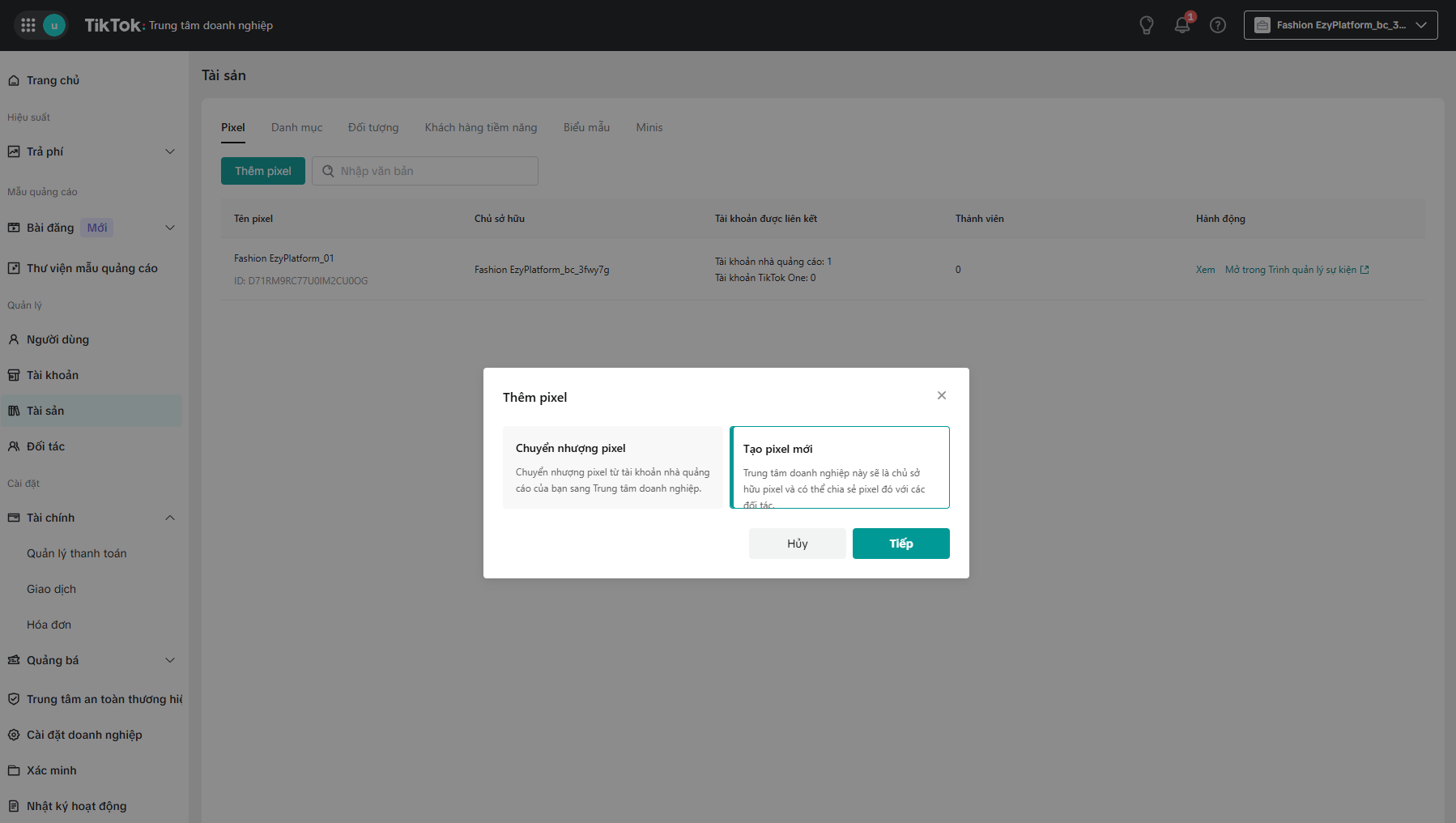This screenshot has width=1456, height=823.
Task: Click Thư viện mẫu quảng cáo icon
Action: (x=14, y=268)
